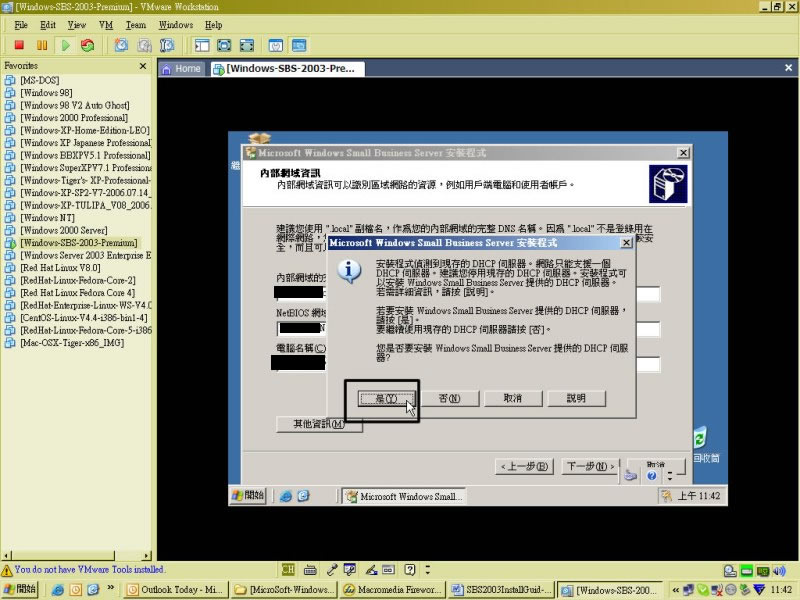This screenshot has width=800, height=600.
Task: Click the Console view toolbar icon
Action: coord(299,45)
